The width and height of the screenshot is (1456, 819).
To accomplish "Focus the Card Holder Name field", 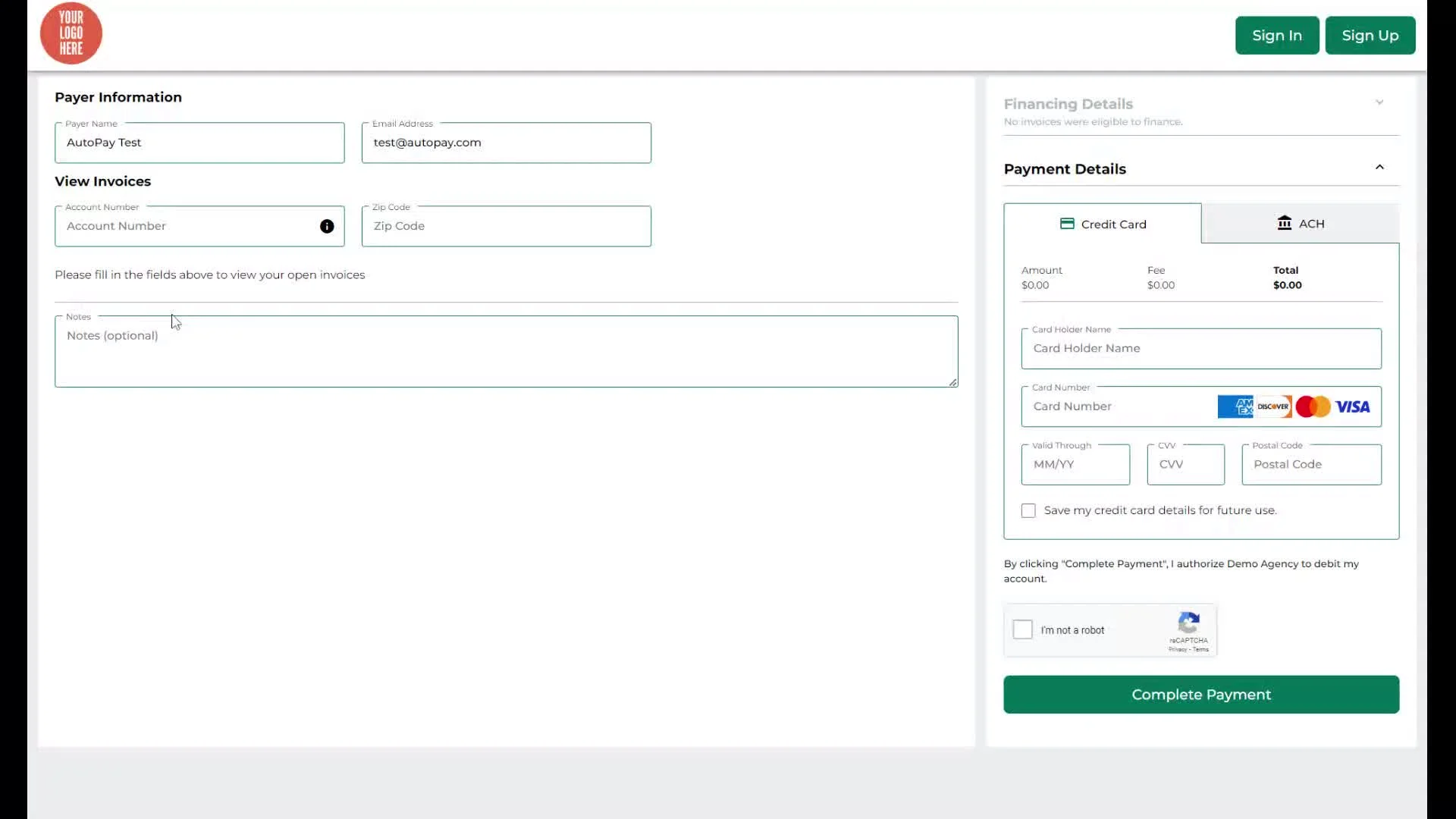I will pyautogui.click(x=1201, y=349).
